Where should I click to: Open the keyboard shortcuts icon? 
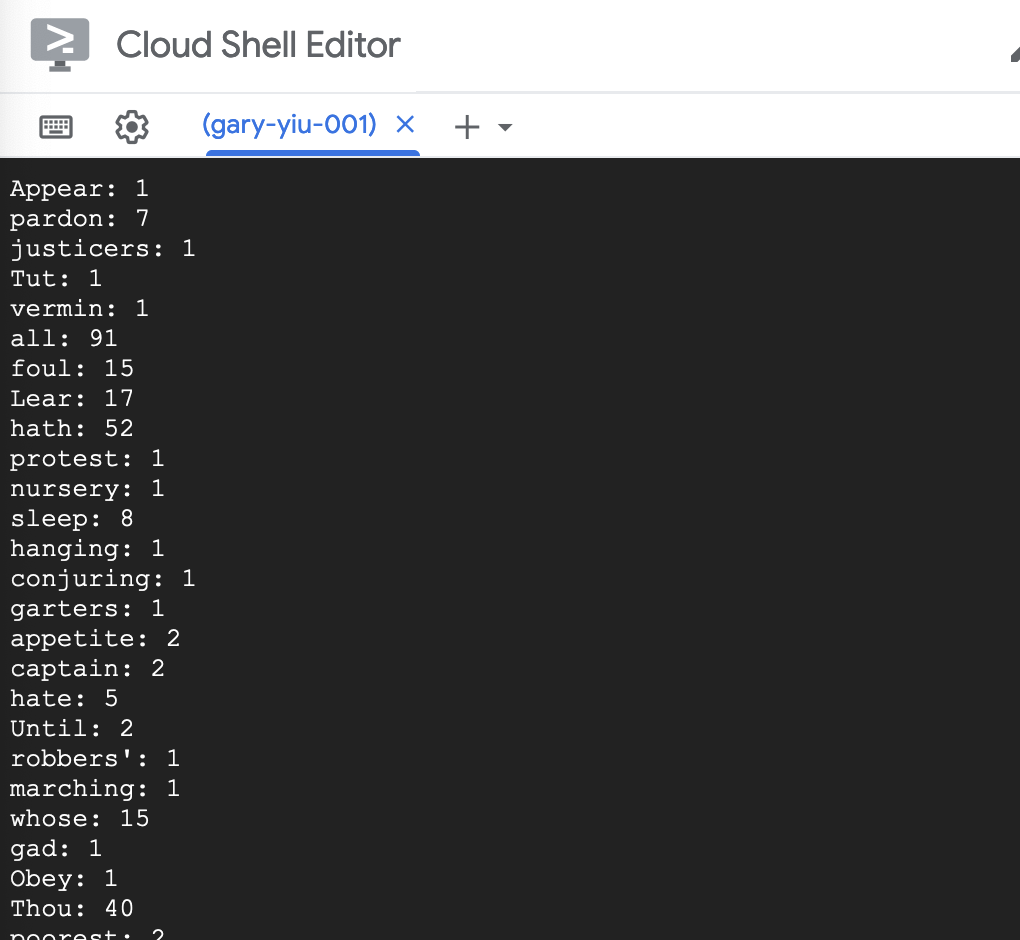(56, 127)
